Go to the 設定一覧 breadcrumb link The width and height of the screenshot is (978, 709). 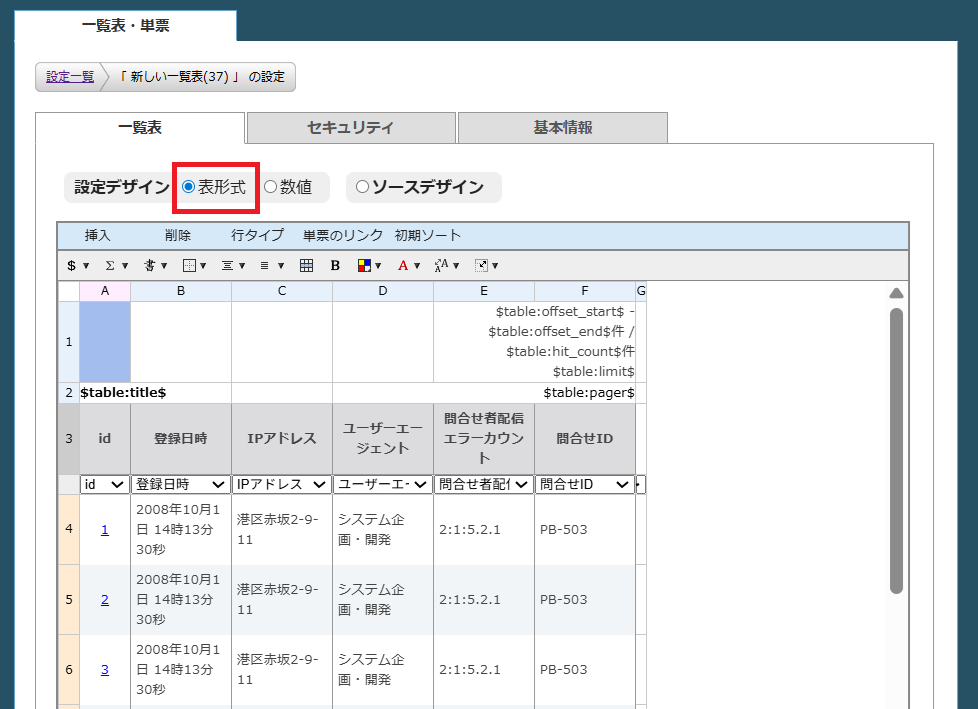[70, 77]
